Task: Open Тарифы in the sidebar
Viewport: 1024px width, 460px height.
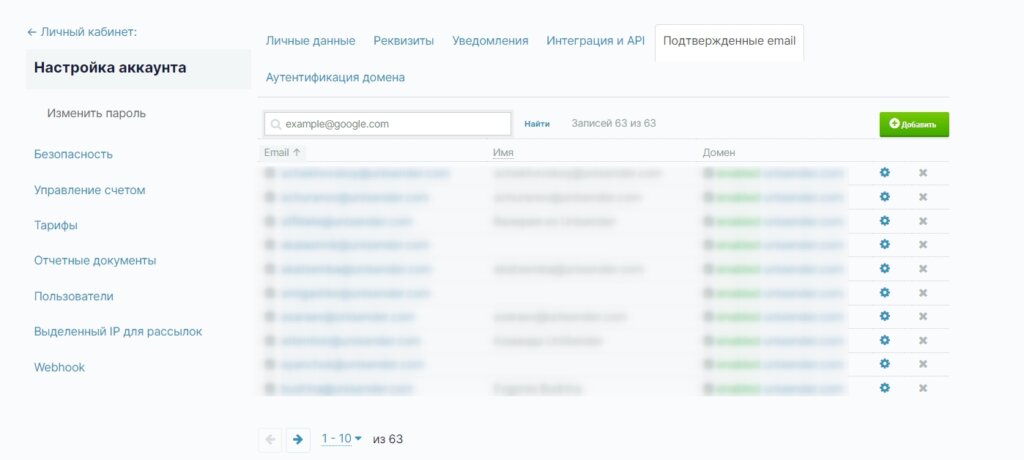Action: (x=56, y=225)
